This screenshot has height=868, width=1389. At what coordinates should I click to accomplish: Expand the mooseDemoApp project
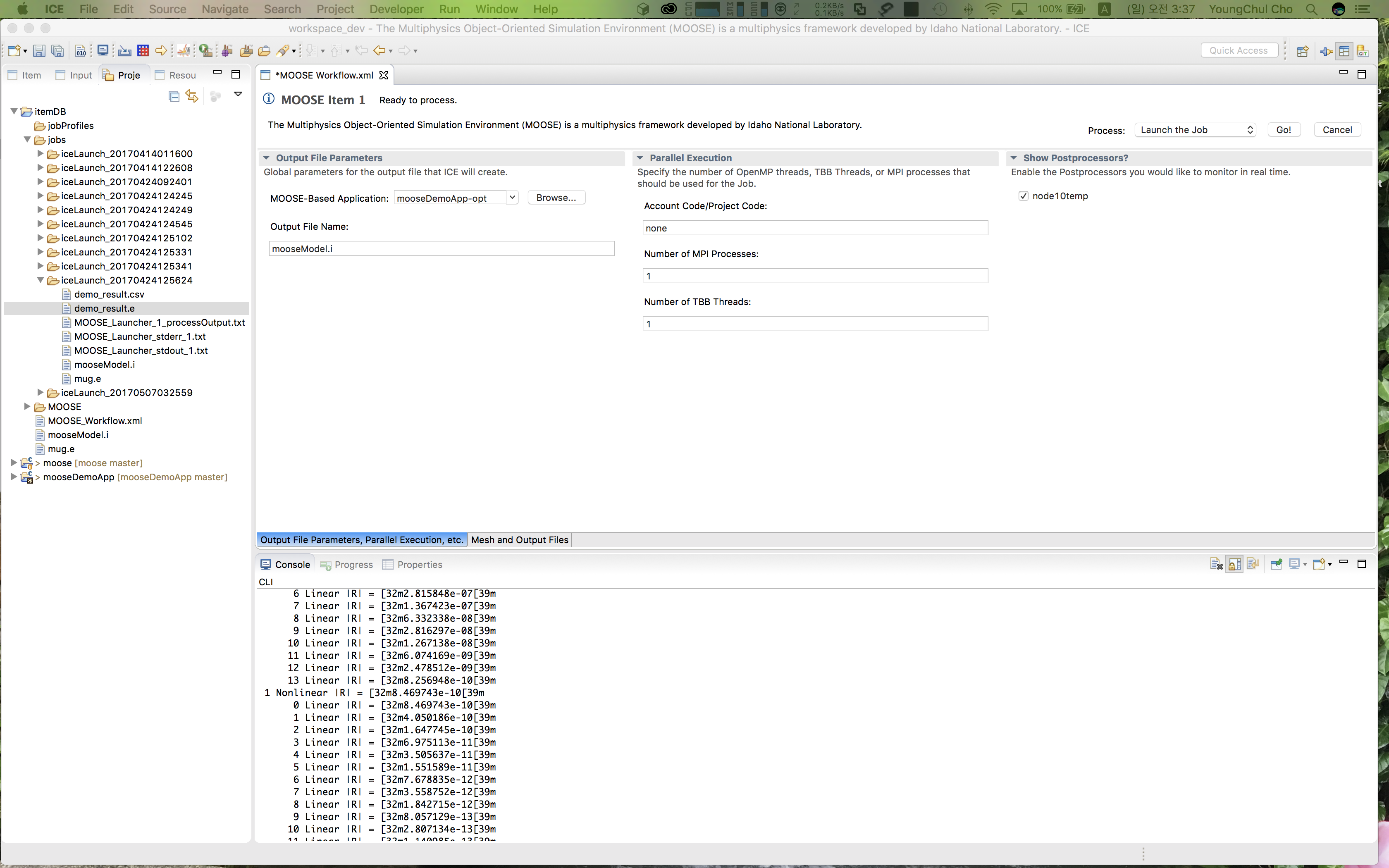click(14, 477)
